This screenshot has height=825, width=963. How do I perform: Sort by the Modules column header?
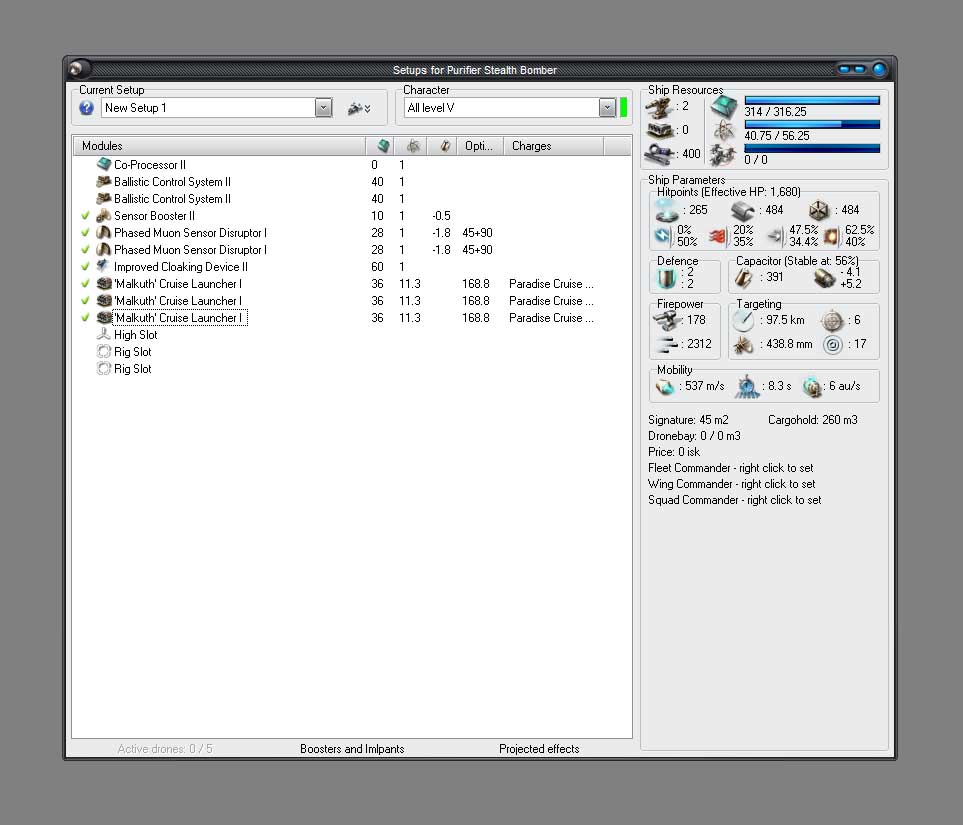click(220, 146)
